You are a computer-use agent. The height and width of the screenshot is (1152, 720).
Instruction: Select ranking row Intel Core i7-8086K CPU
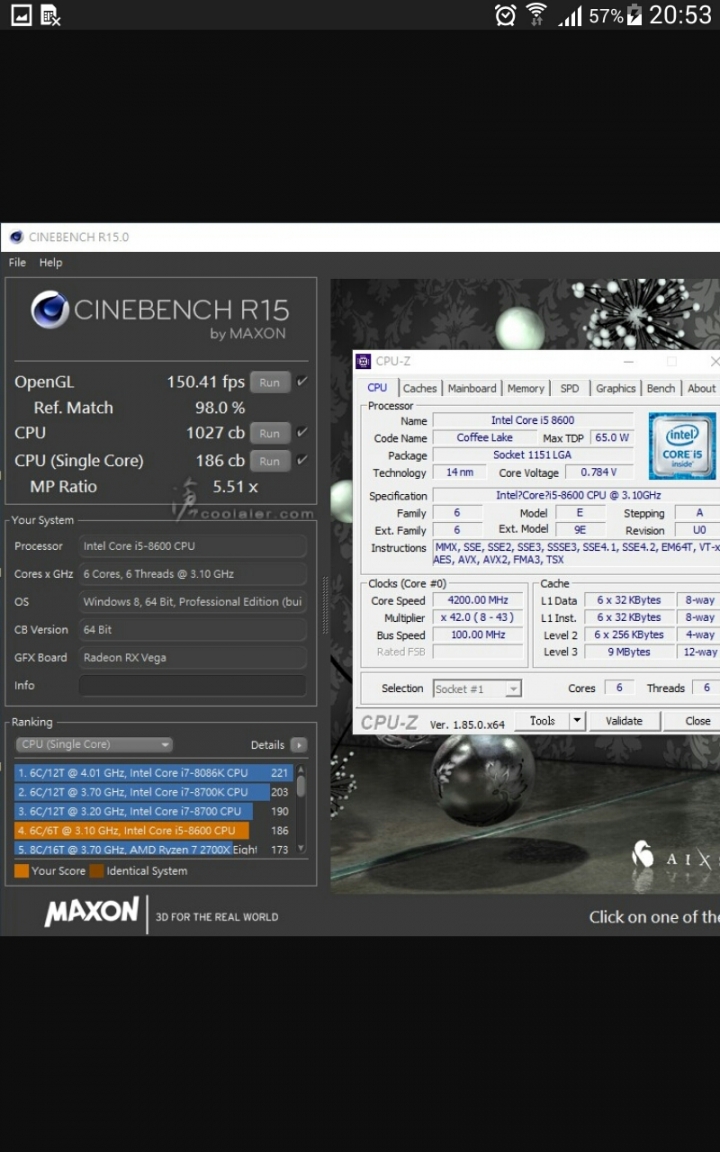154,773
